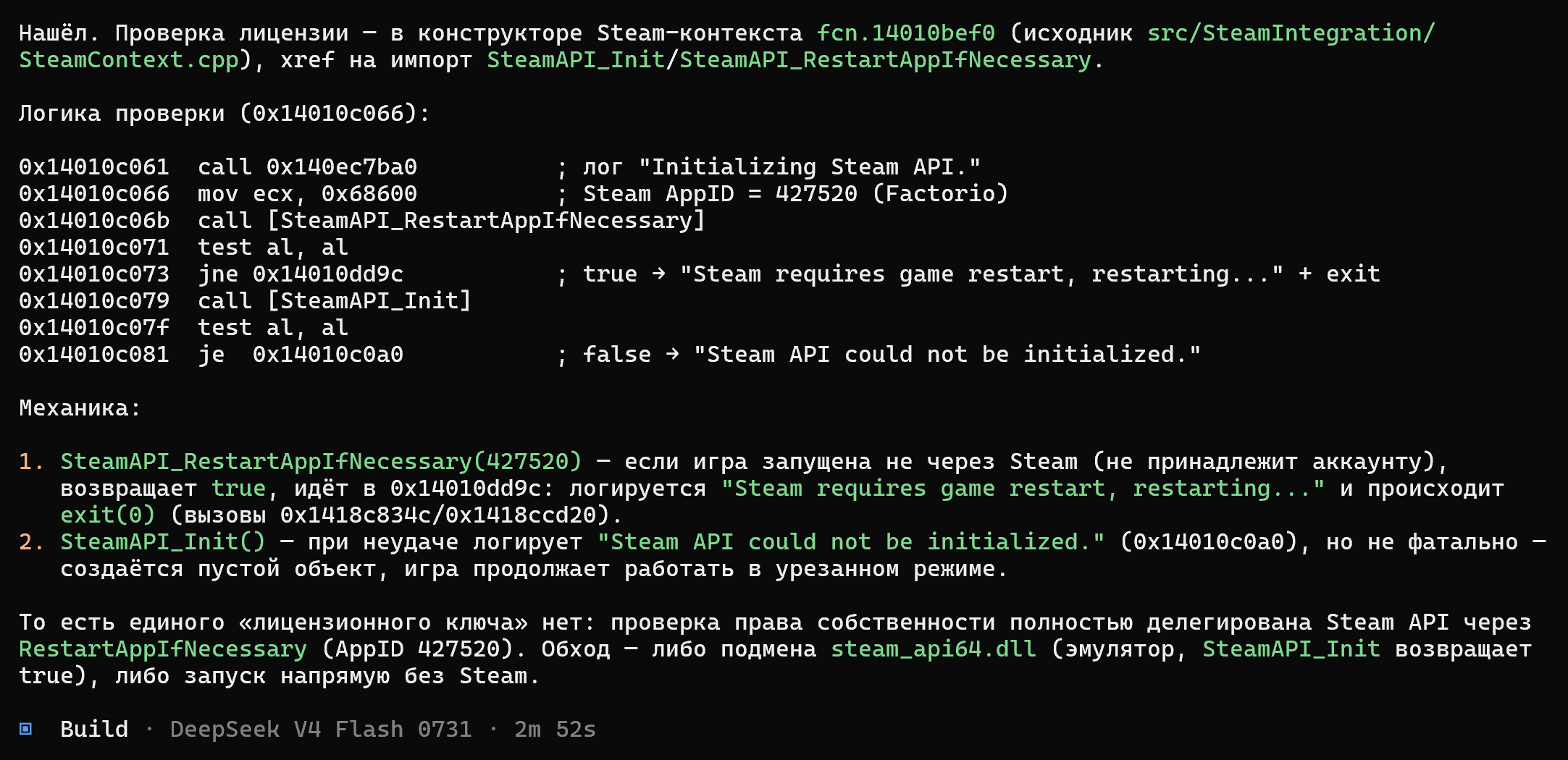Click the je 0x14010c0a0 instruction
The image size is (1568, 760).
pos(301,354)
